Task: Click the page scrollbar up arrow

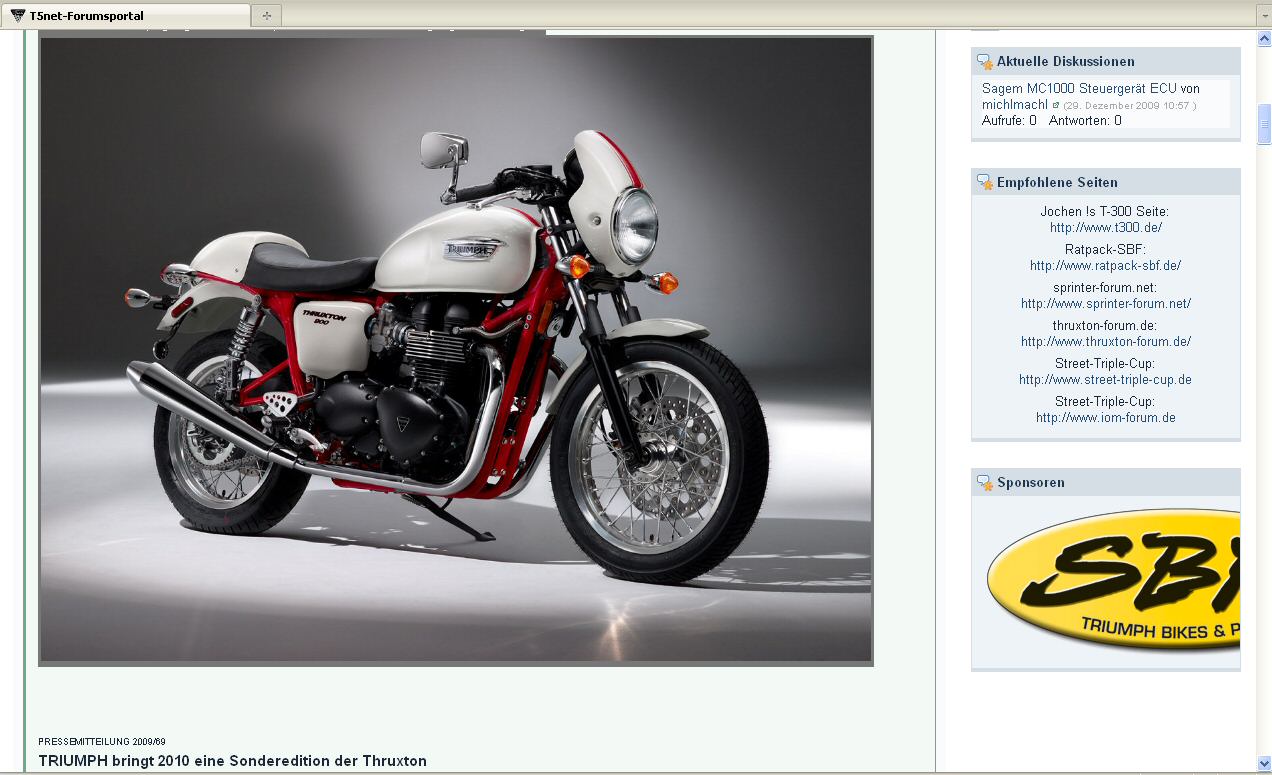Action: pyautogui.click(x=1264, y=39)
